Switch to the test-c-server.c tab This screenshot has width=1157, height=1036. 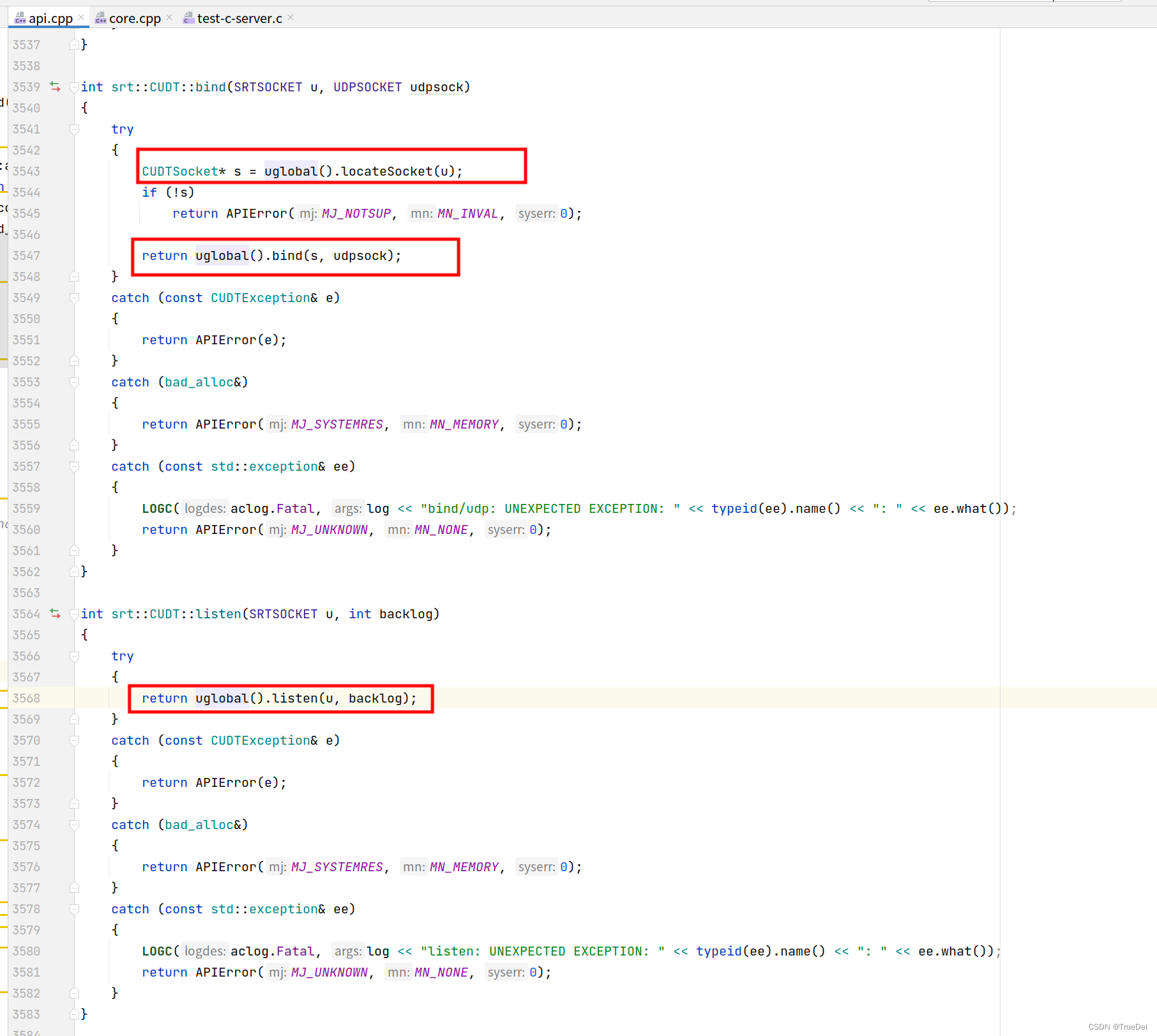239,18
